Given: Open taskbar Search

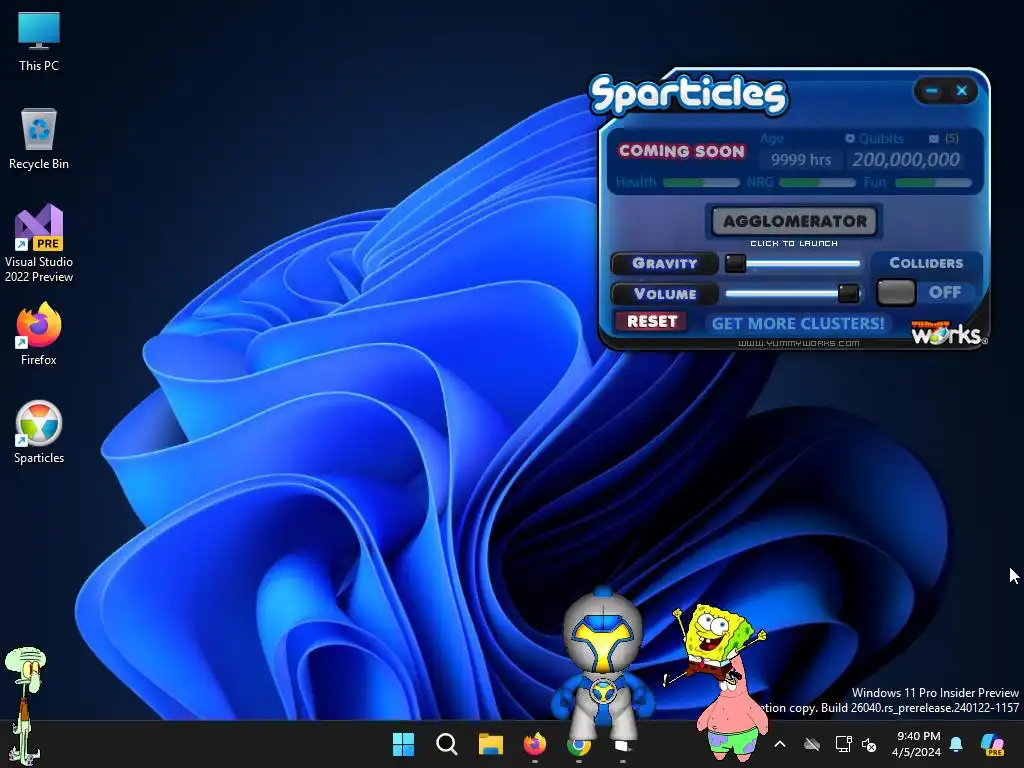Looking at the screenshot, I should point(447,744).
